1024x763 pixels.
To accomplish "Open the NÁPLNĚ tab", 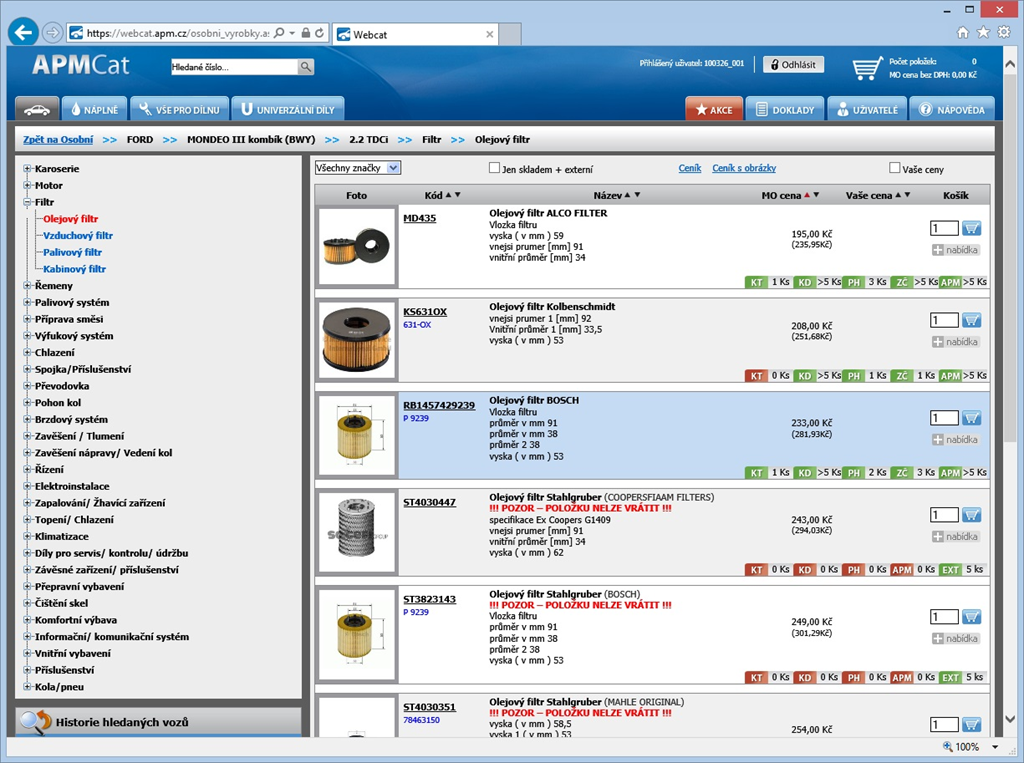I will point(94,109).
